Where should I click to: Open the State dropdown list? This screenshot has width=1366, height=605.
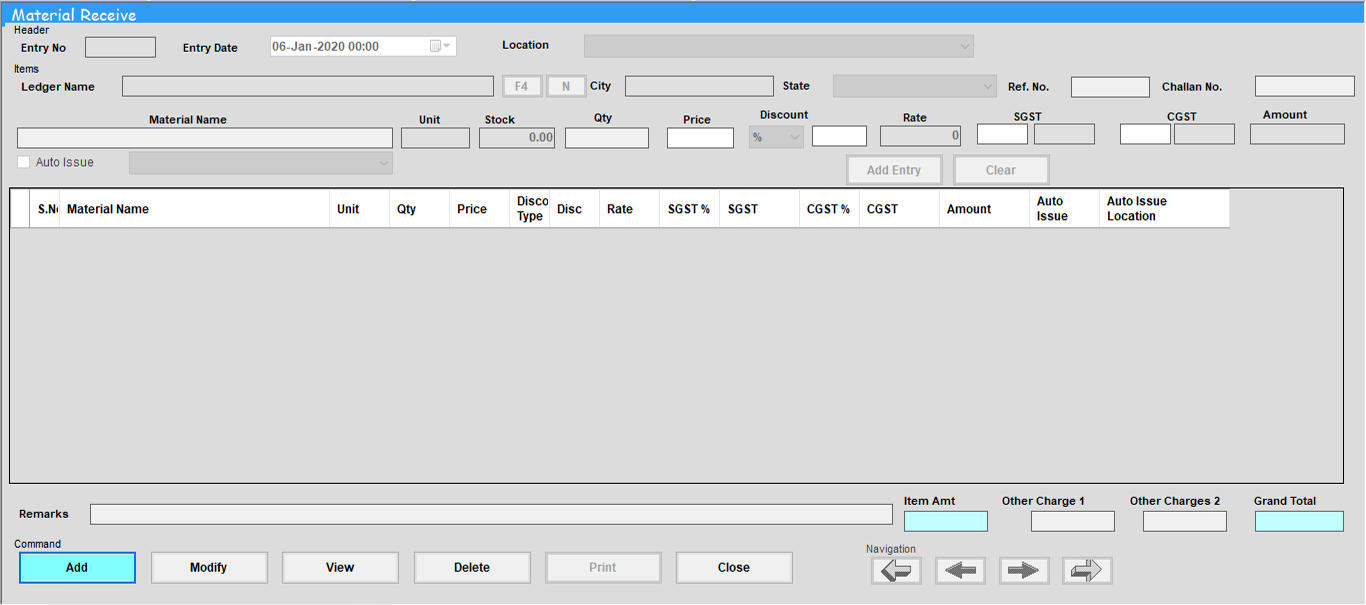pos(987,87)
